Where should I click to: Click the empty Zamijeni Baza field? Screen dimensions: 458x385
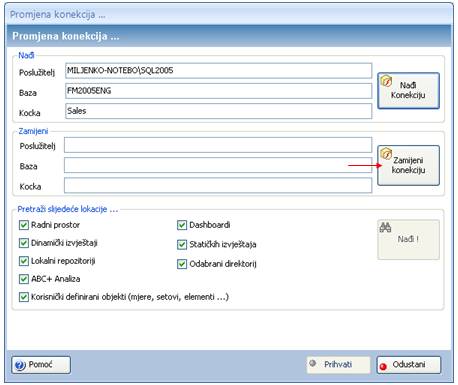tap(218, 165)
